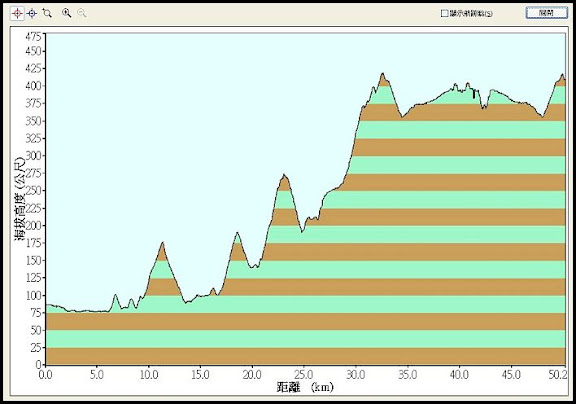Image resolution: width=576 pixels, height=404 pixels.
Task: Click the valley low point near 25 km
Action: (302, 232)
